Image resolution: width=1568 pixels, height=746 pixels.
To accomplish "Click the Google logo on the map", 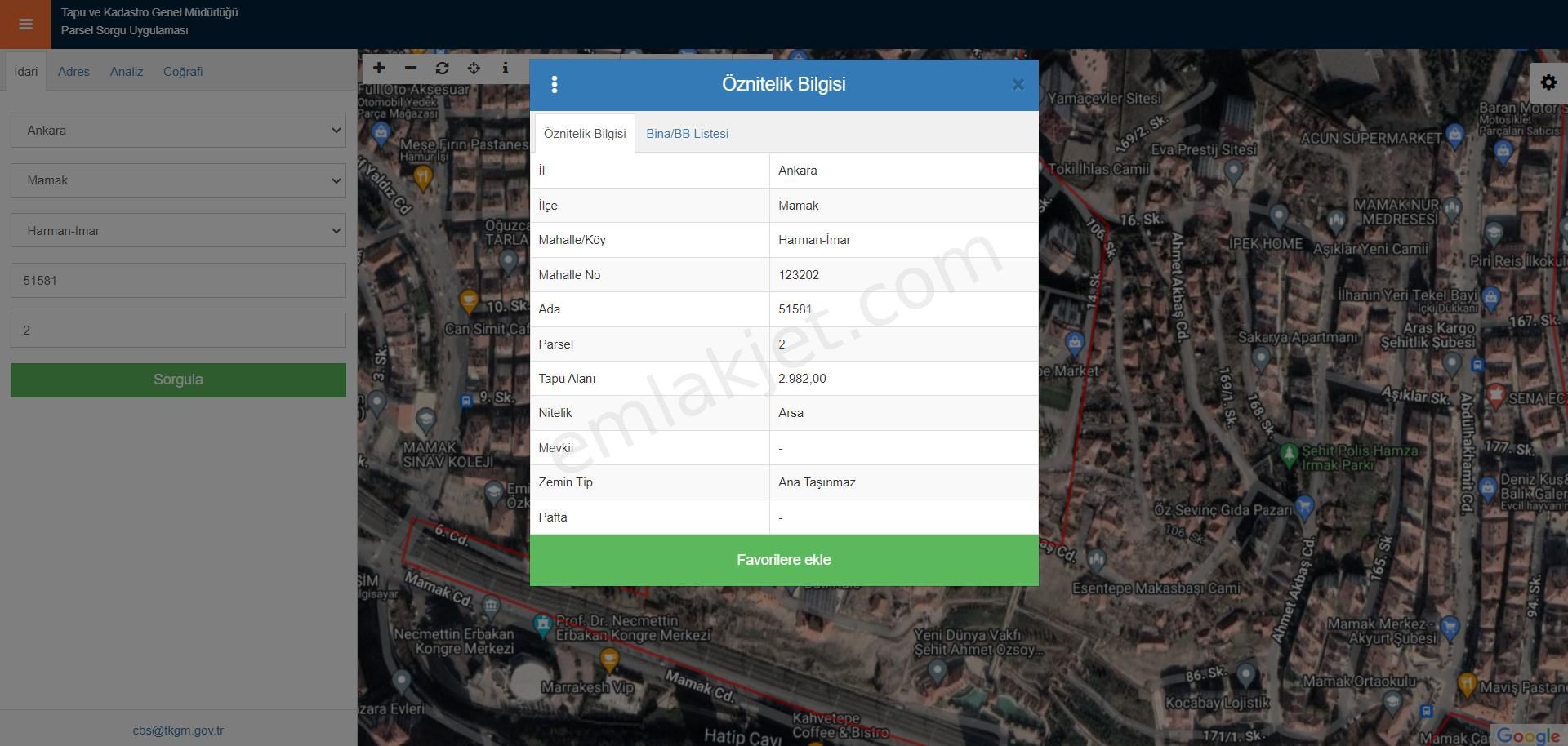I will pyautogui.click(x=1528, y=735).
